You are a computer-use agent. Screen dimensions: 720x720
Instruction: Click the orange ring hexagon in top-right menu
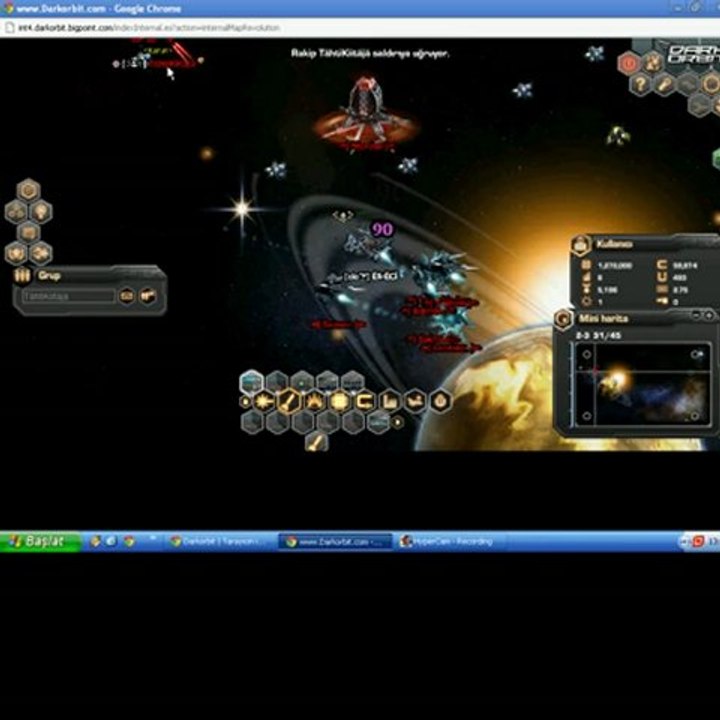pyautogui.click(x=711, y=84)
